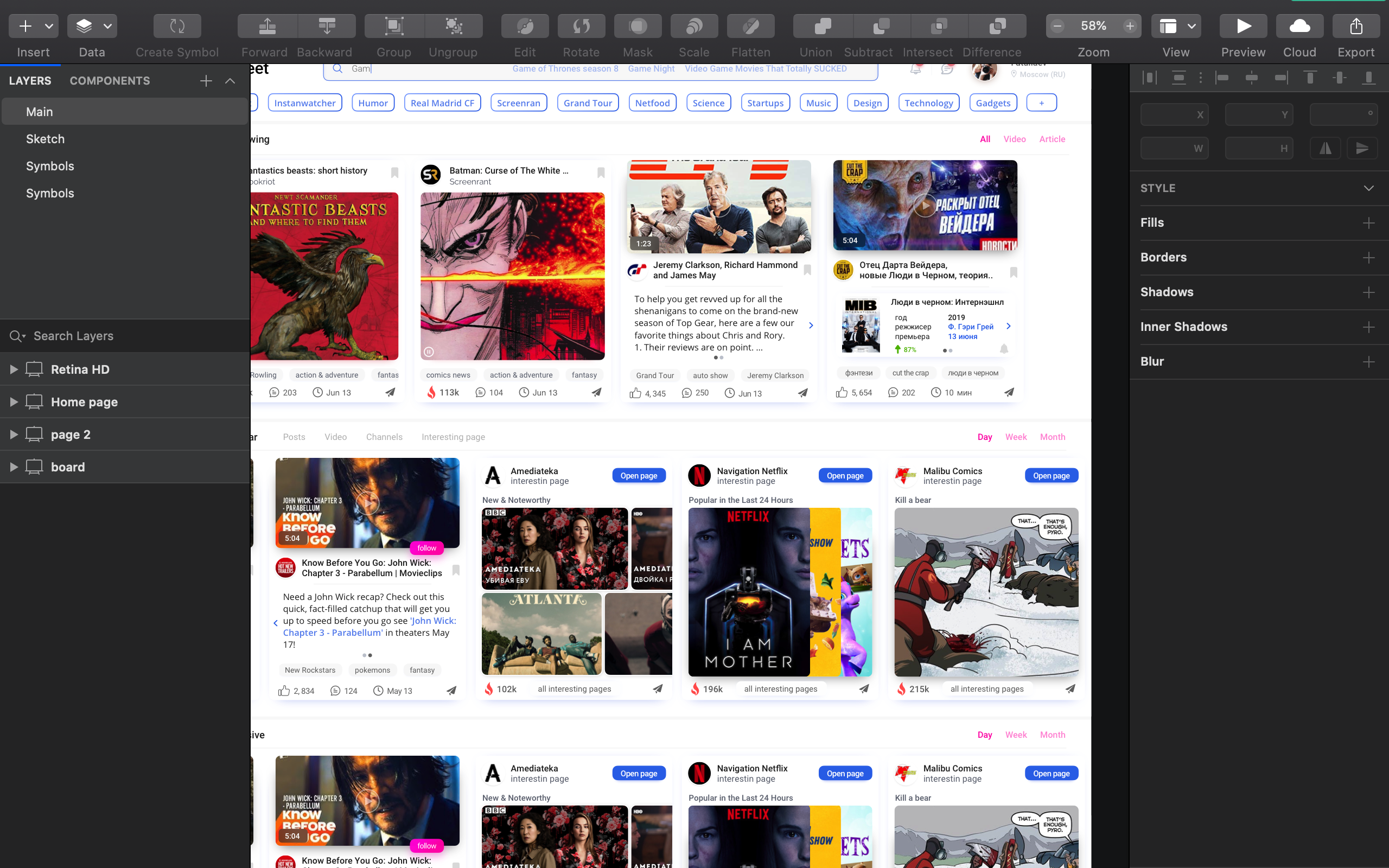Open the Cloud icon in toolbar

tap(1299, 27)
